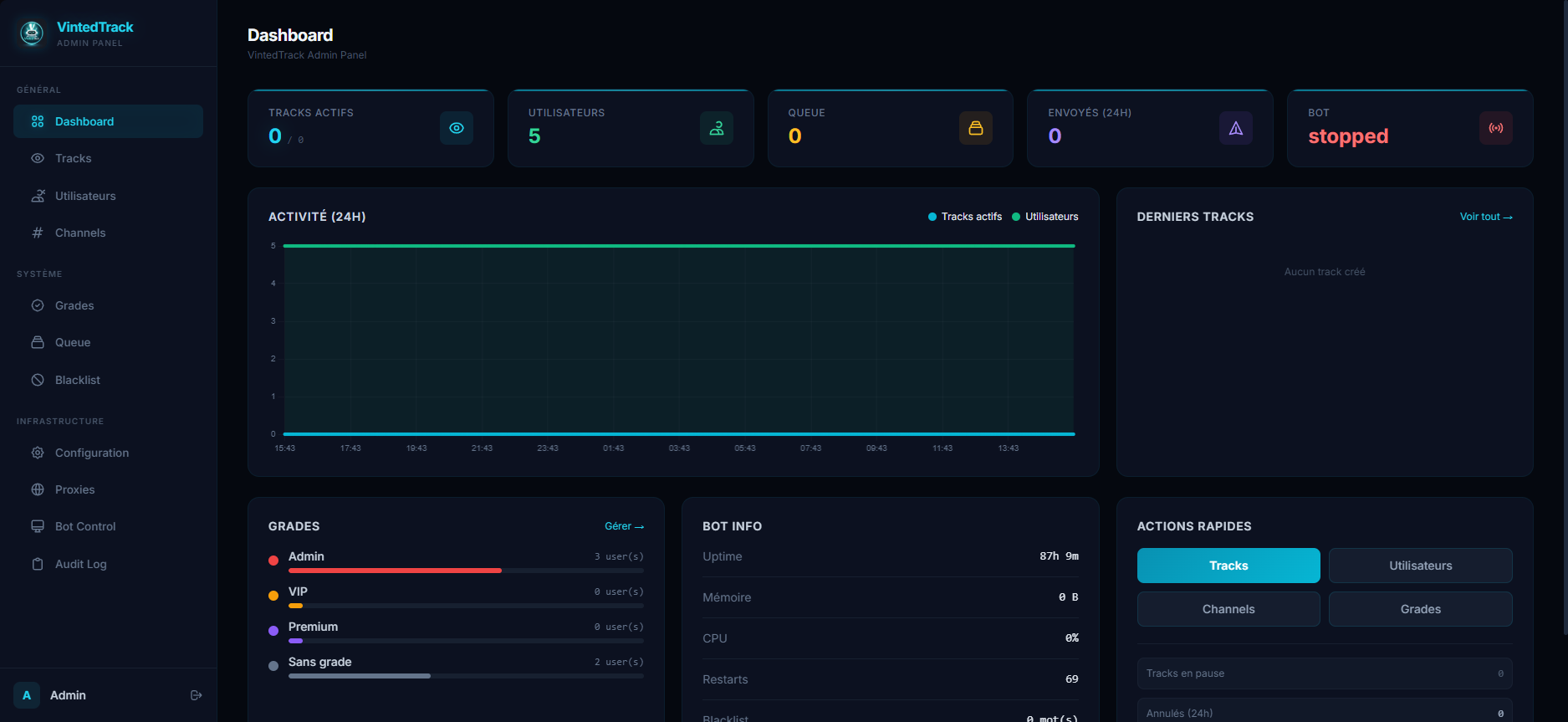Viewport: 1568px width, 722px height.
Task: Click the Admin grade red progress bar
Action: point(395,571)
